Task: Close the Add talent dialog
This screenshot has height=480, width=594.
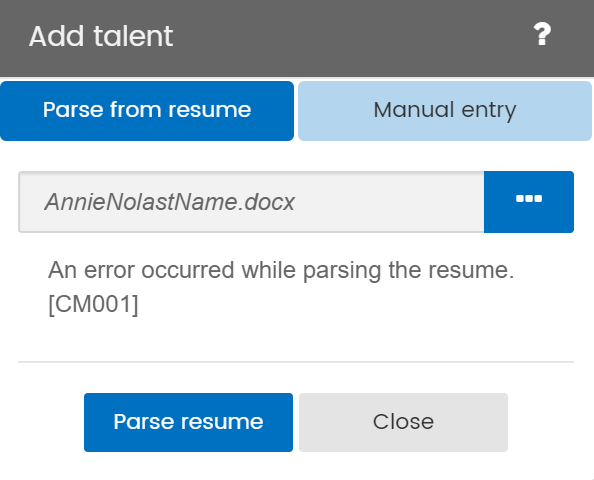Action: click(403, 422)
